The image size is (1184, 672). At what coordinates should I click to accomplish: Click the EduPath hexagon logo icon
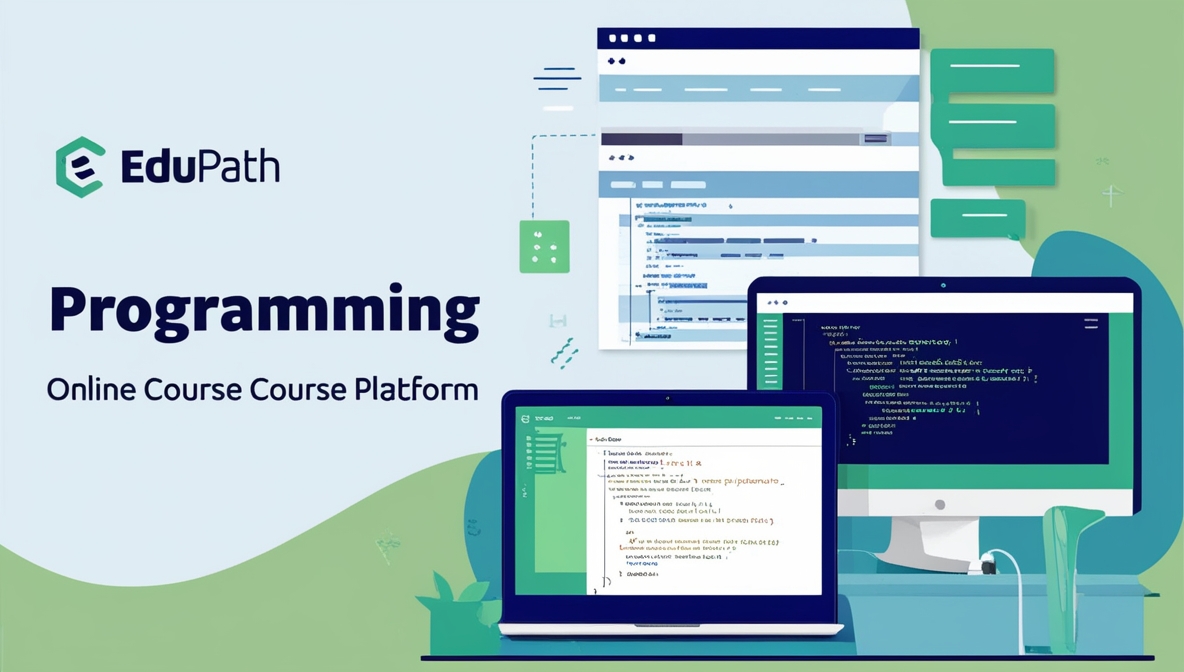click(80, 167)
